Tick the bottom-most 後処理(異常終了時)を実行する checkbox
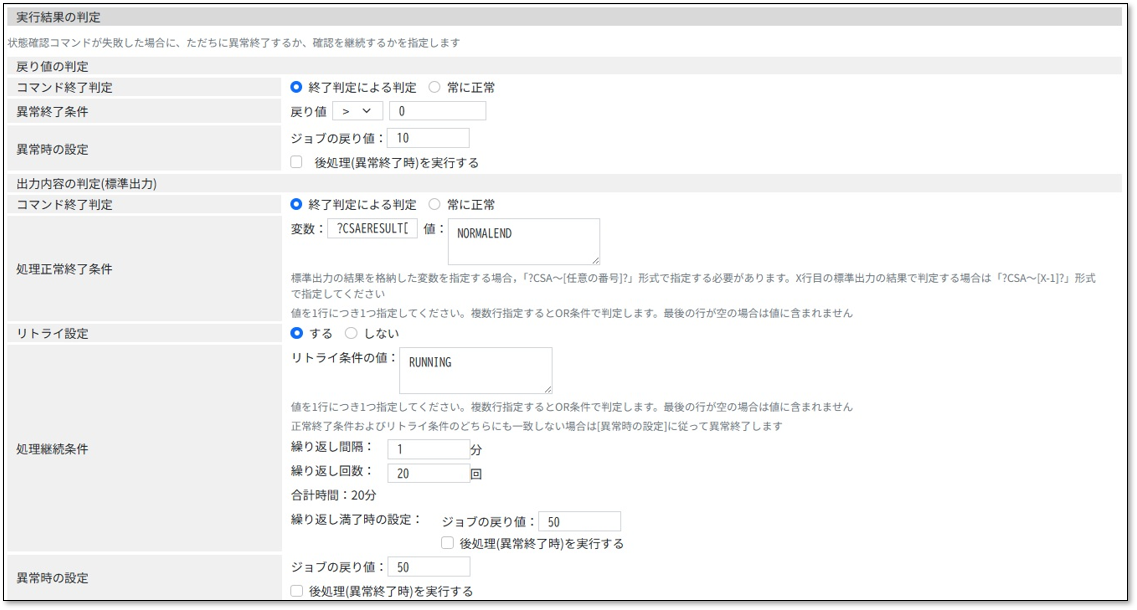Viewport: 1137px width, 610px height. [x=296, y=591]
